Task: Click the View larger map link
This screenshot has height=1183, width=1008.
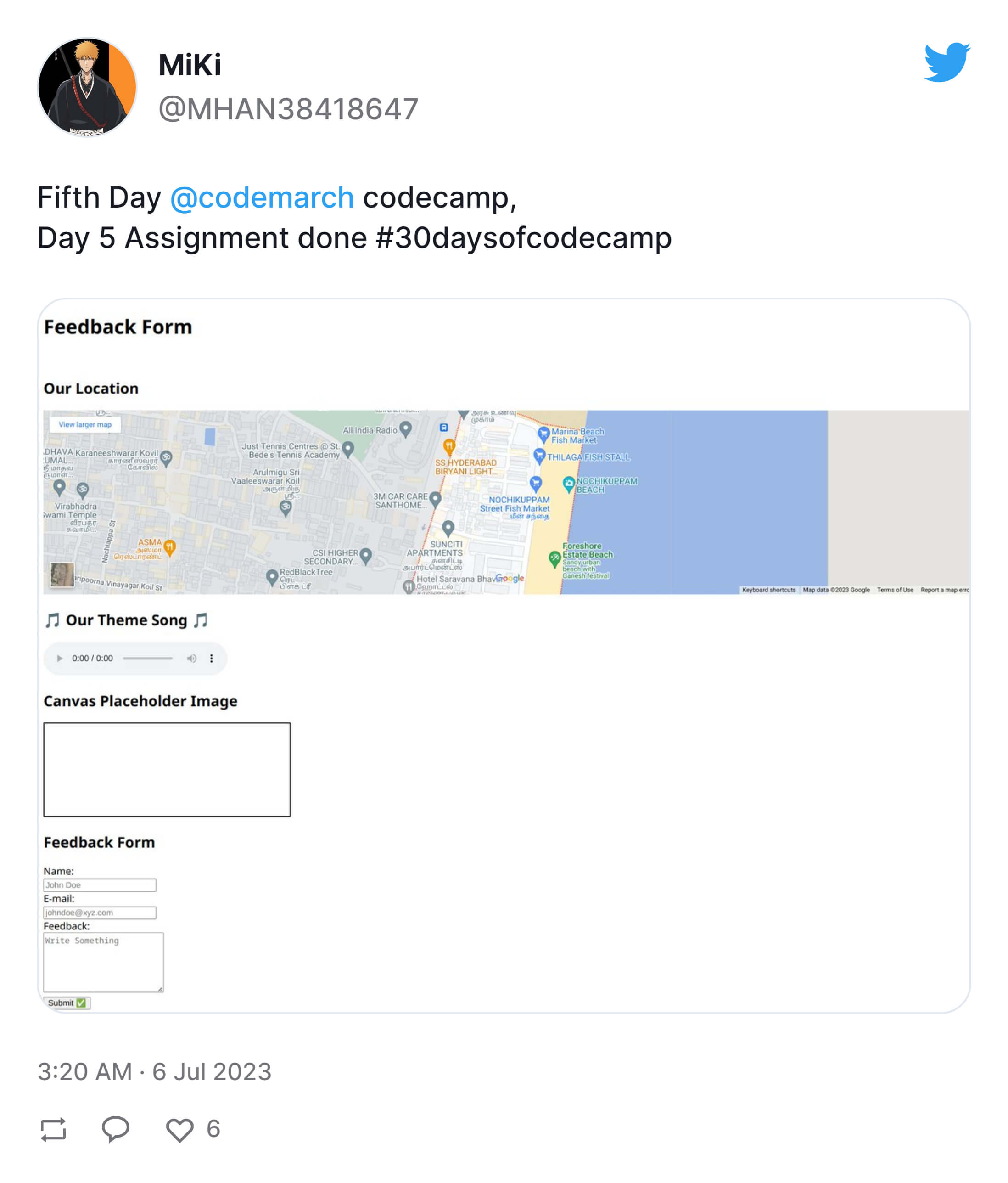Action: coord(85,424)
